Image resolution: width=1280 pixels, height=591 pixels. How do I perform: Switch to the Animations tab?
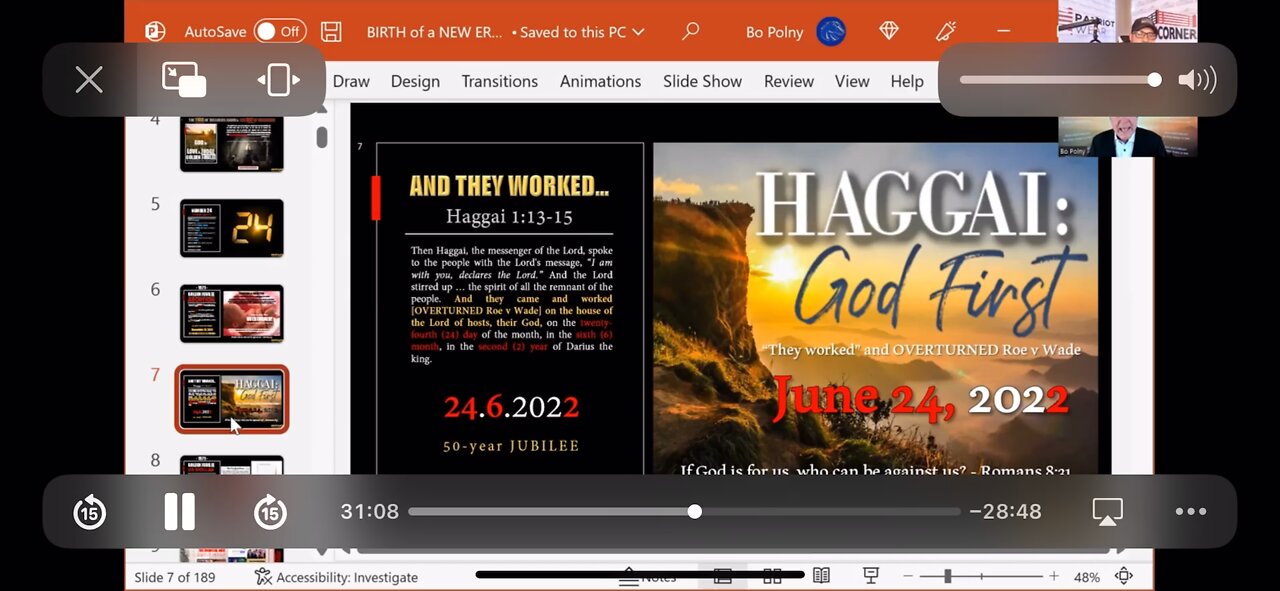(x=600, y=81)
